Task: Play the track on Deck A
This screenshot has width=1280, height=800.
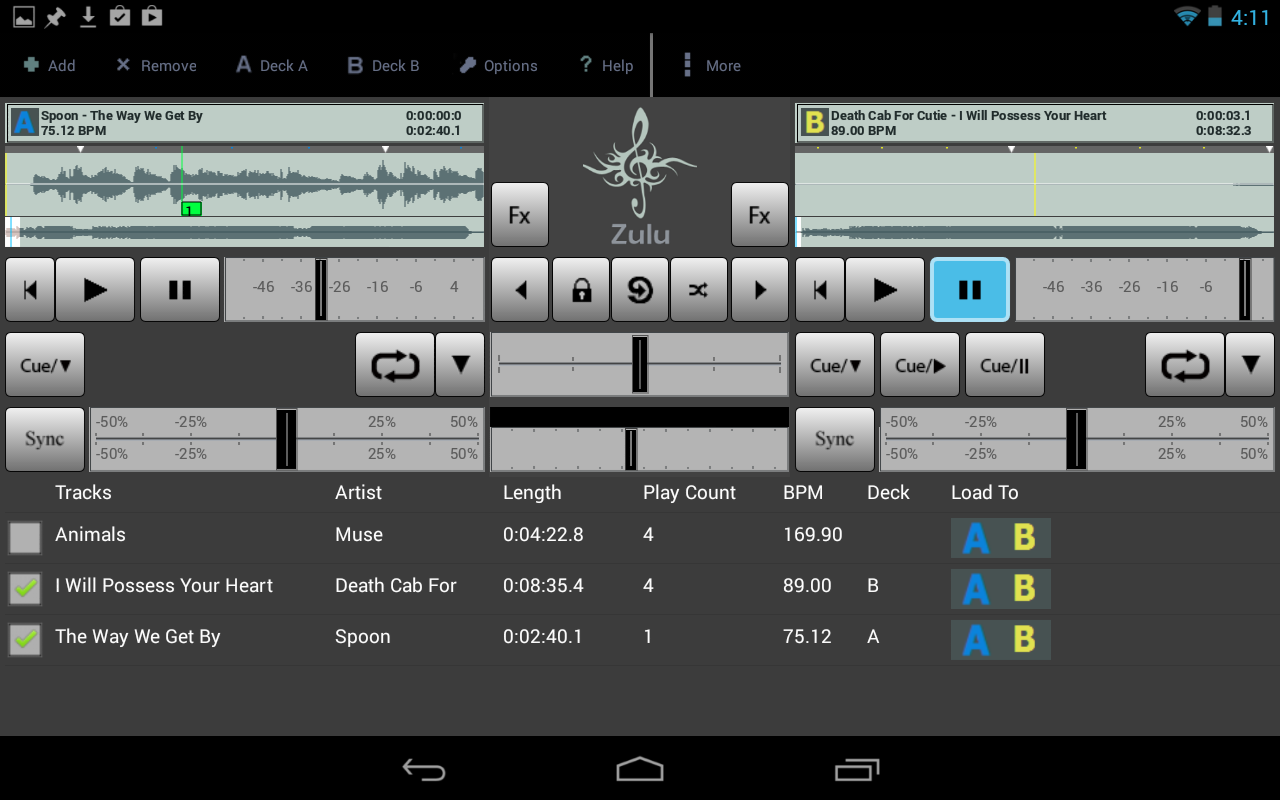Action: click(x=95, y=290)
